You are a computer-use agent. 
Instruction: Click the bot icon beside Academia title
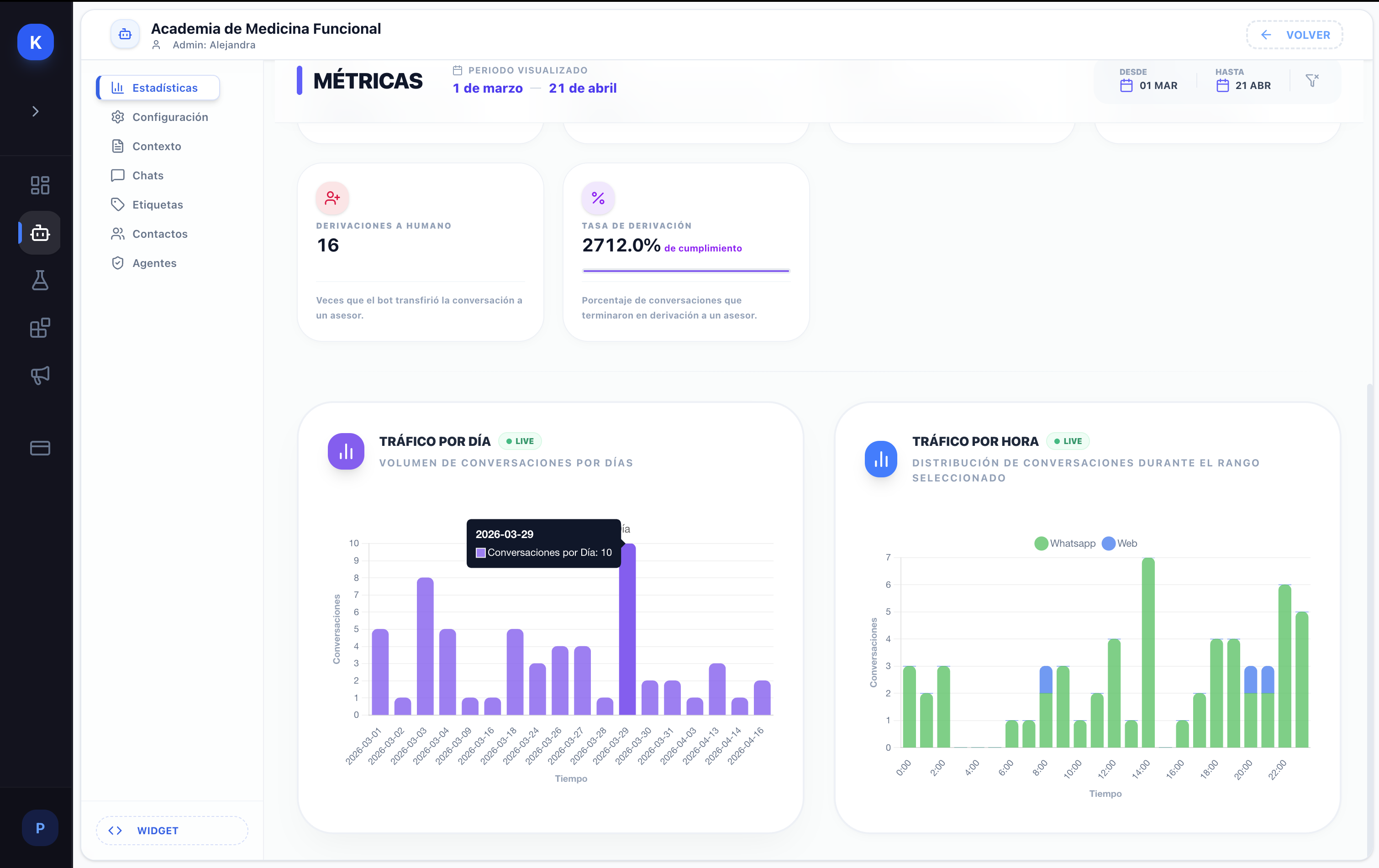(125, 35)
